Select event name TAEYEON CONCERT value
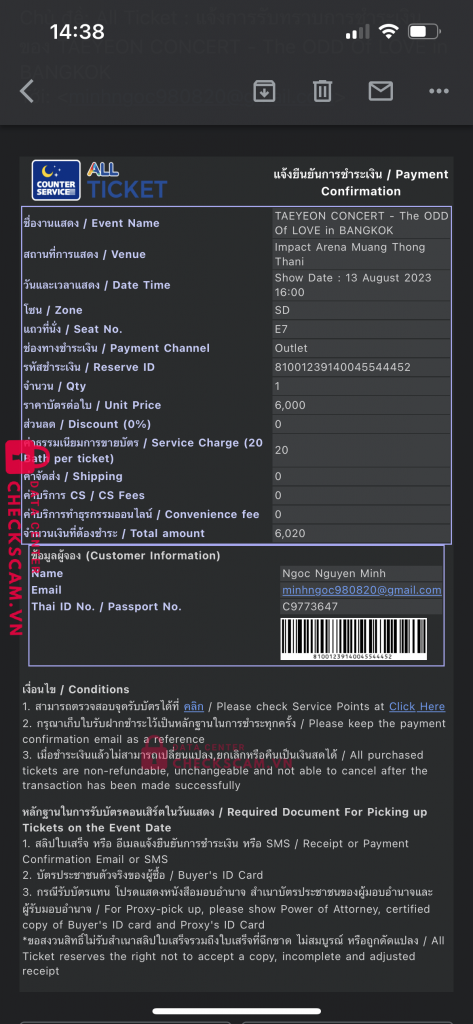 click(x=361, y=223)
